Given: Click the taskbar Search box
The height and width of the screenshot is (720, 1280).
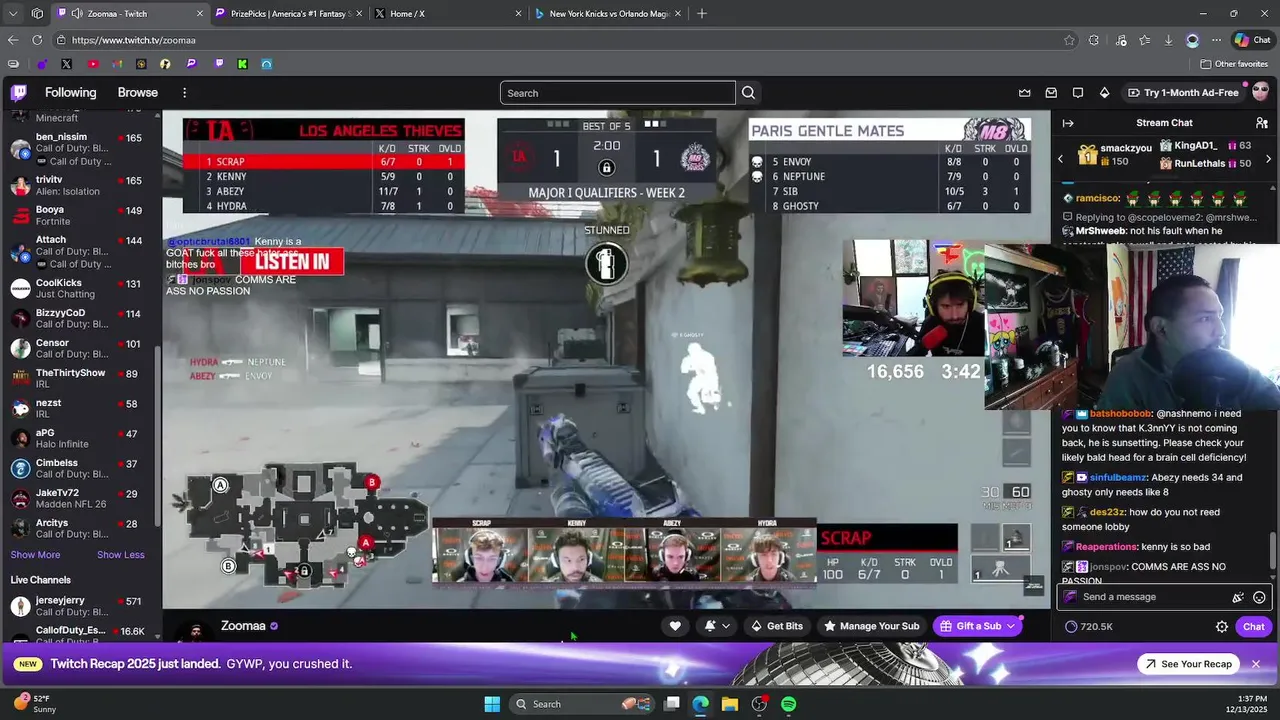Looking at the screenshot, I should [x=580, y=704].
